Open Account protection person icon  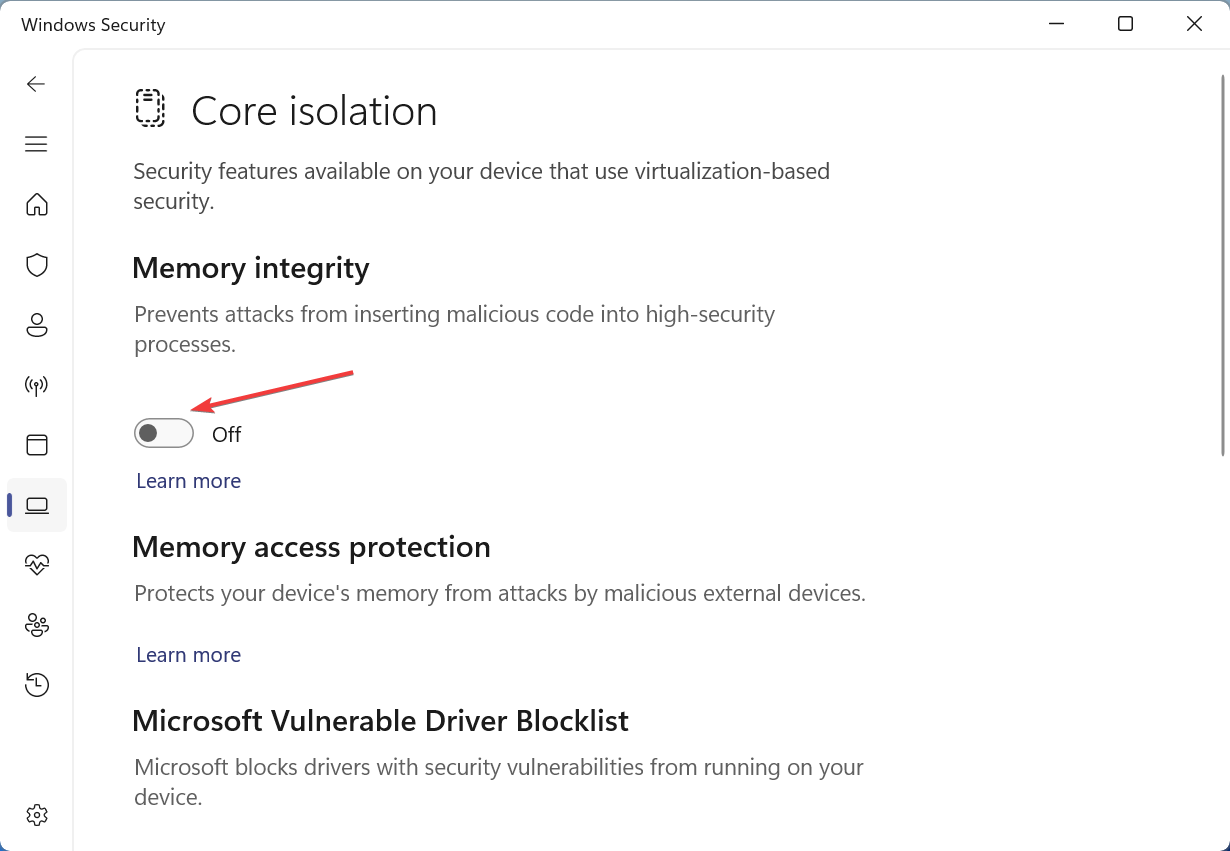click(x=37, y=325)
